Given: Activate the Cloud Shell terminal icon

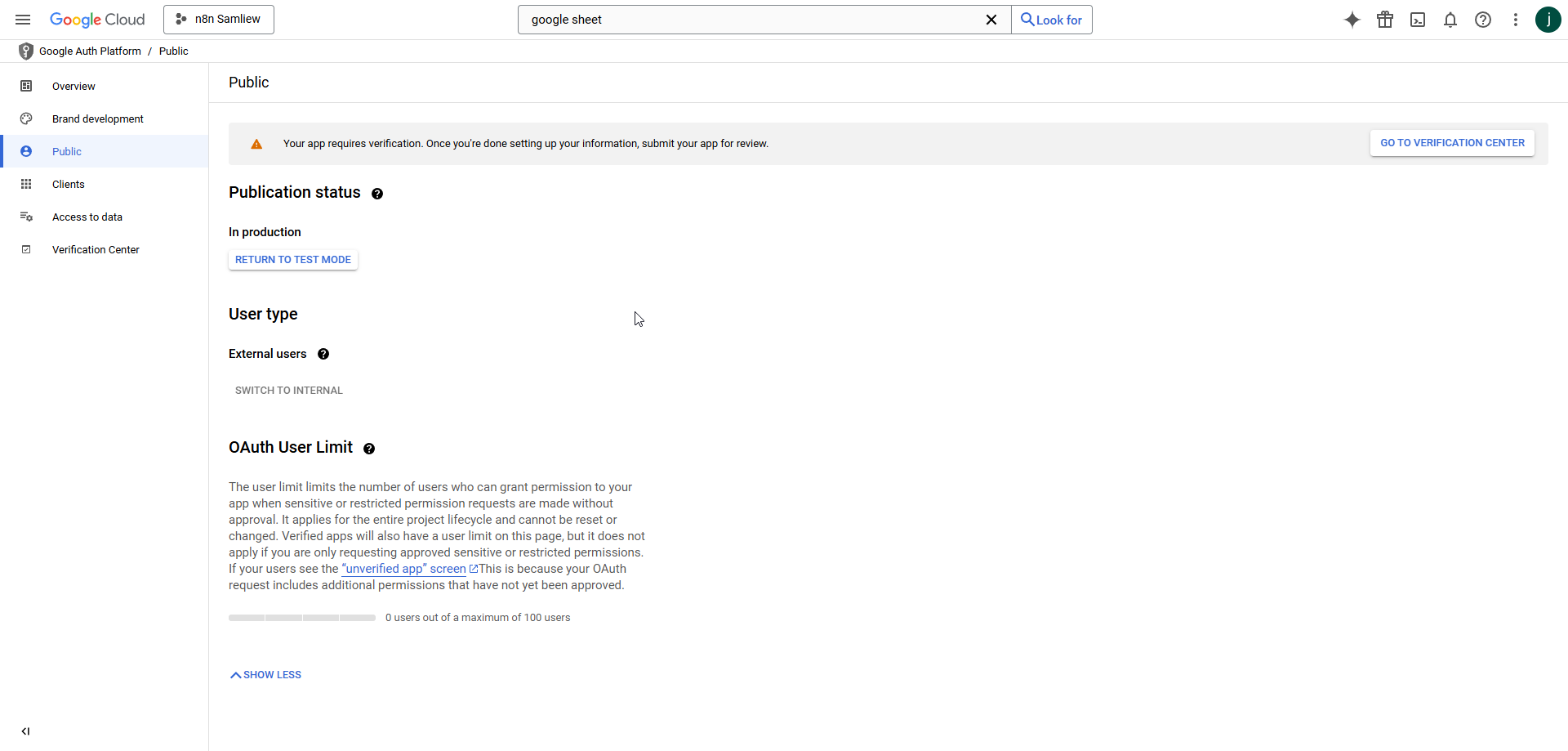Looking at the screenshot, I should pyautogui.click(x=1418, y=20).
